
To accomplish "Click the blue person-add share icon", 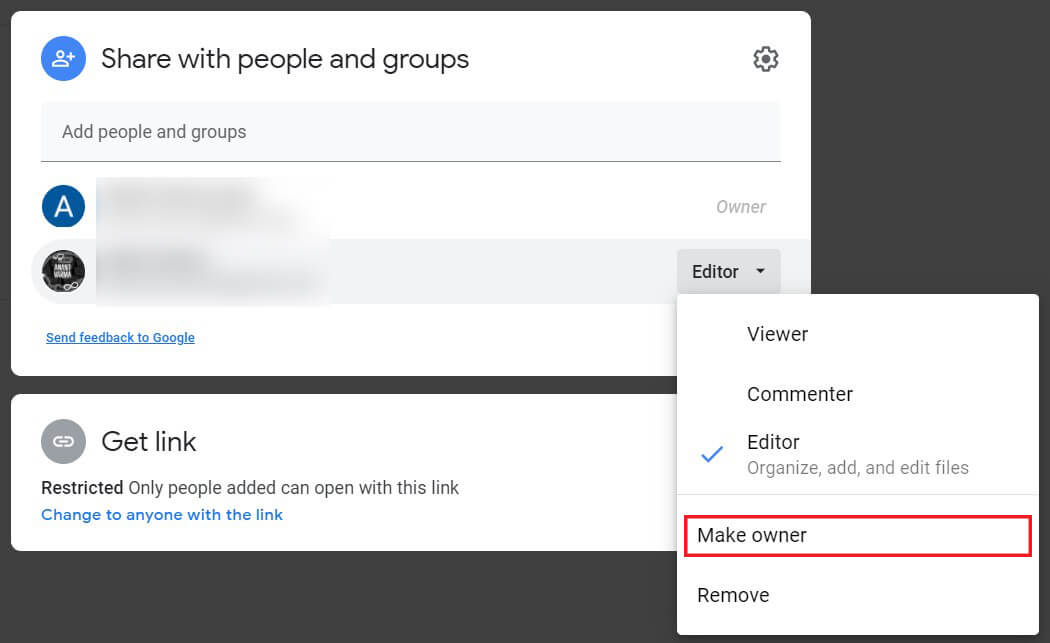I will tap(63, 58).
